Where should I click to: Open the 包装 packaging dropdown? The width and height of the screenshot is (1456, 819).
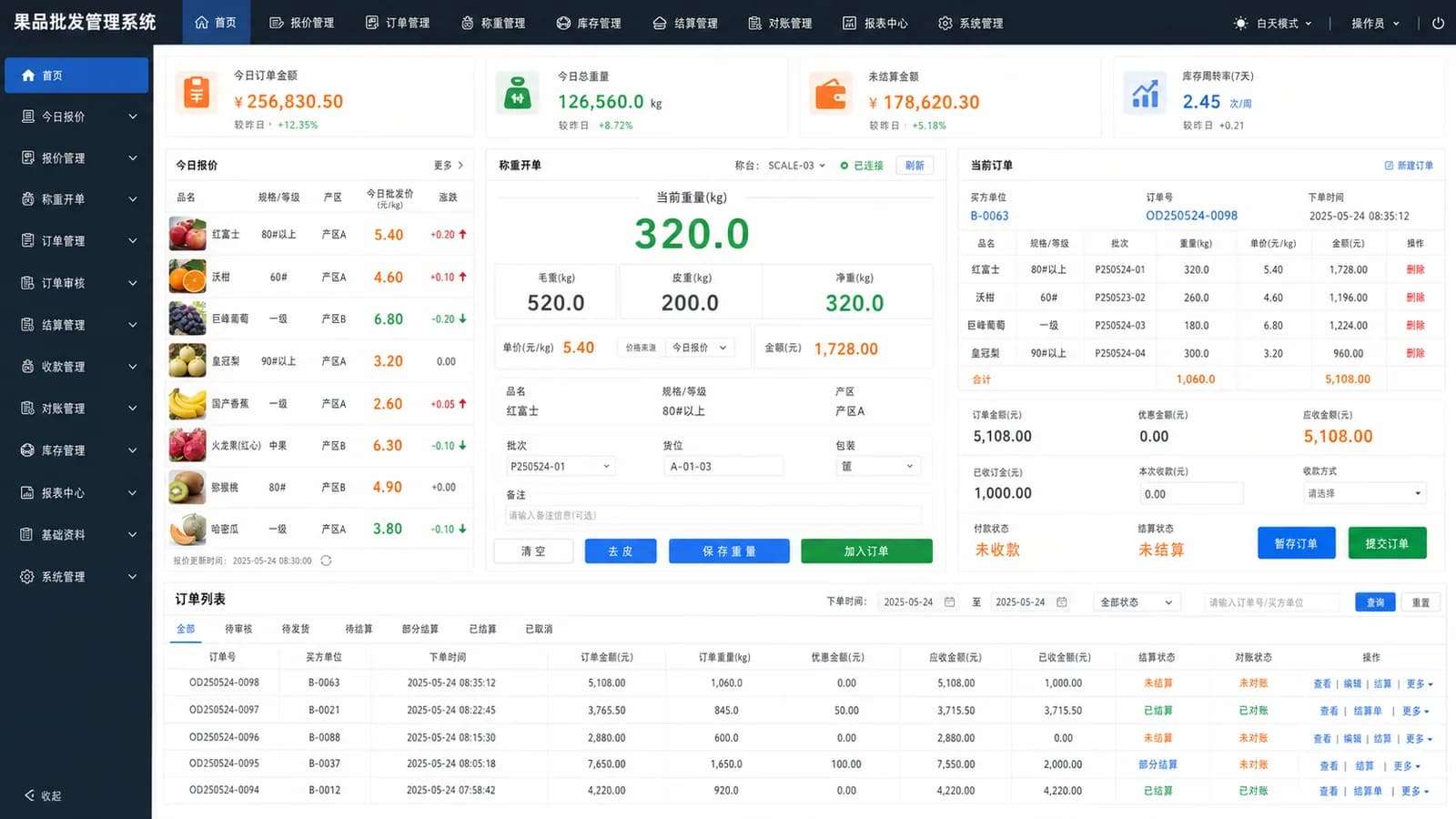[877, 467]
